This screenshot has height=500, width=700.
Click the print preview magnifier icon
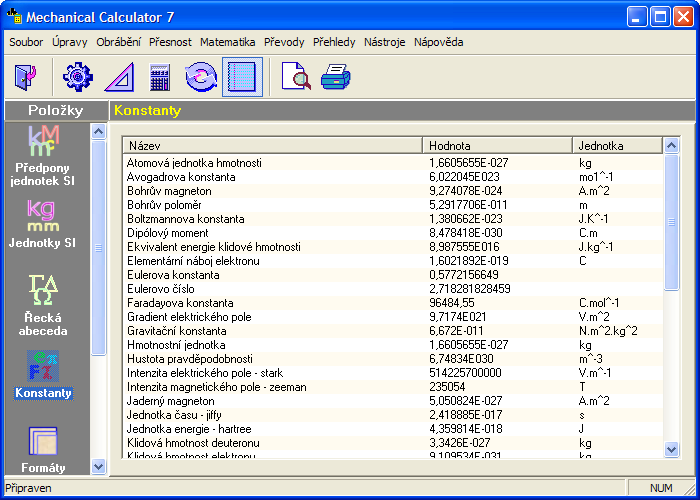[x=296, y=77]
